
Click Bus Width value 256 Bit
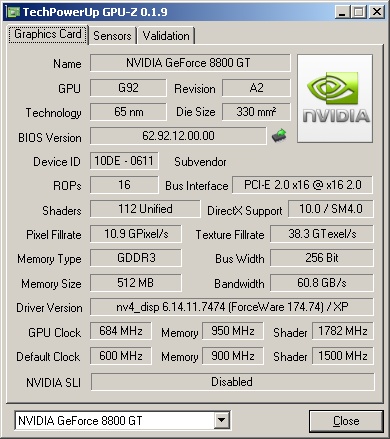[x=322, y=258]
